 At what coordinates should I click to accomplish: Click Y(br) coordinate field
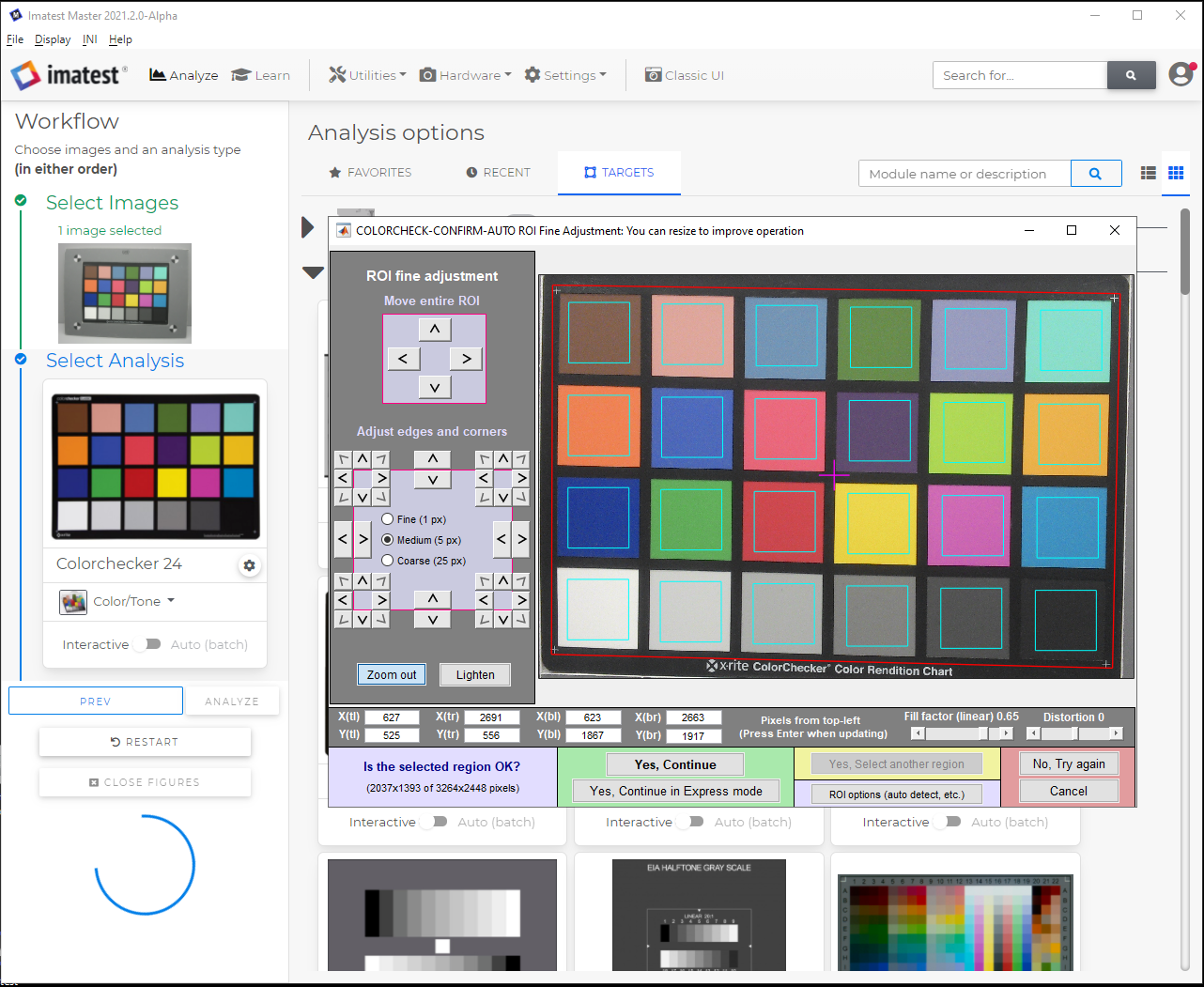click(693, 736)
